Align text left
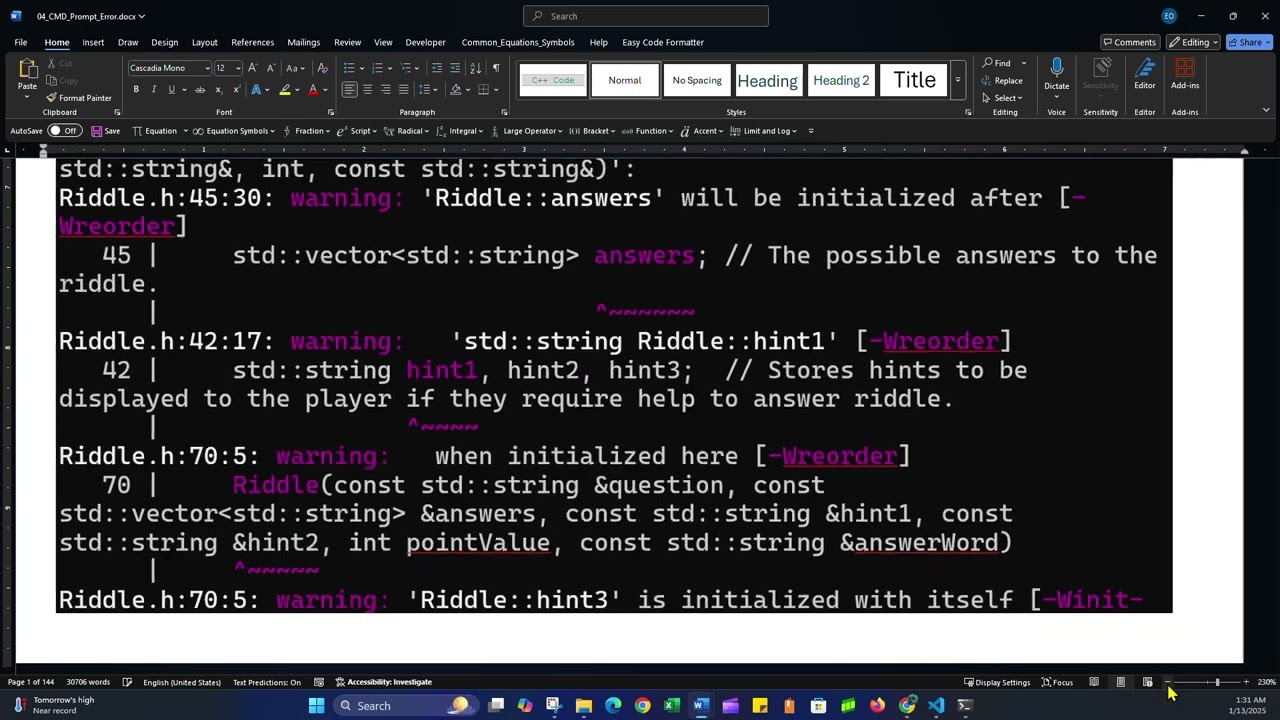The width and height of the screenshot is (1280, 720). (x=349, y=90)
